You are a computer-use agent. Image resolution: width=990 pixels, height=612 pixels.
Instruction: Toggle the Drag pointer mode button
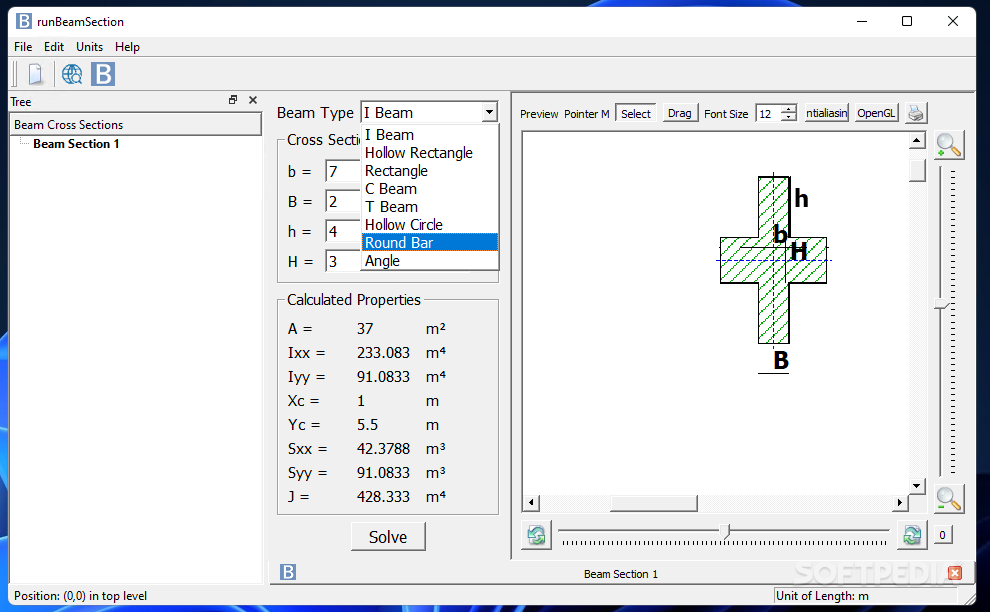point(679,113)
